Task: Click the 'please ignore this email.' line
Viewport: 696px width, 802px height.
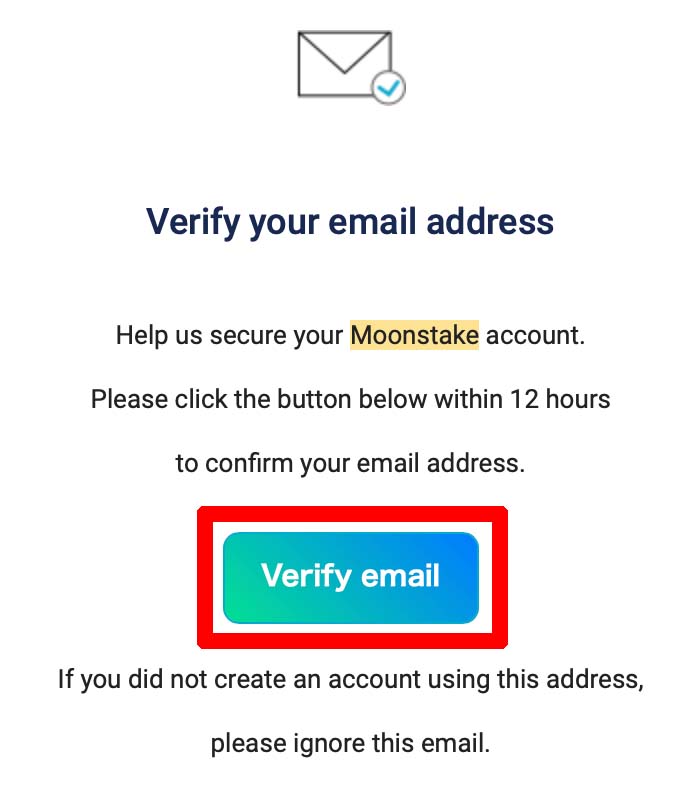Action: (x=350, y=743)
